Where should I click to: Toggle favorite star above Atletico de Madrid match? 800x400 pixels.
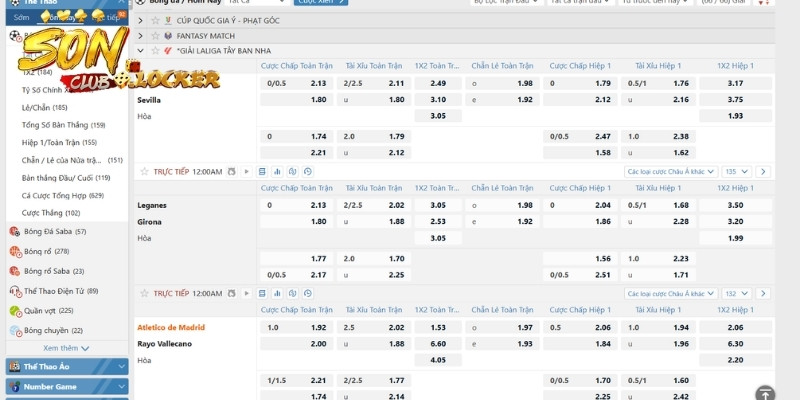[x=144, y=294]
